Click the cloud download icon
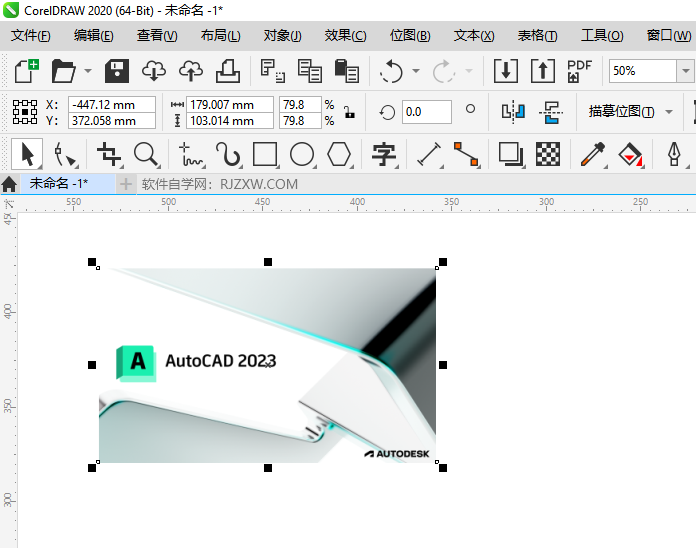The height and width of the screenshot is (548, 696). point(154,71)
